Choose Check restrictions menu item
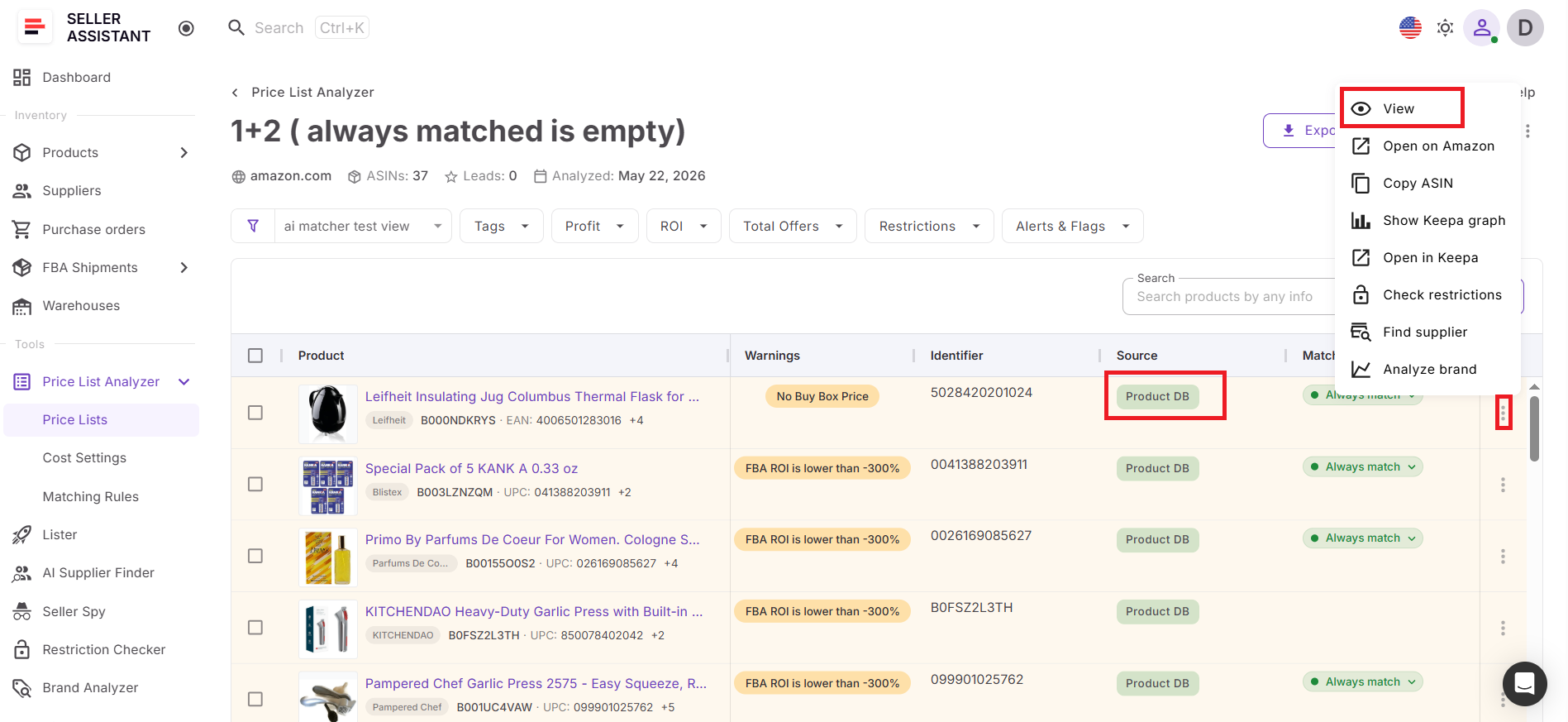Screen dimensions: 1568x722 1427,294
